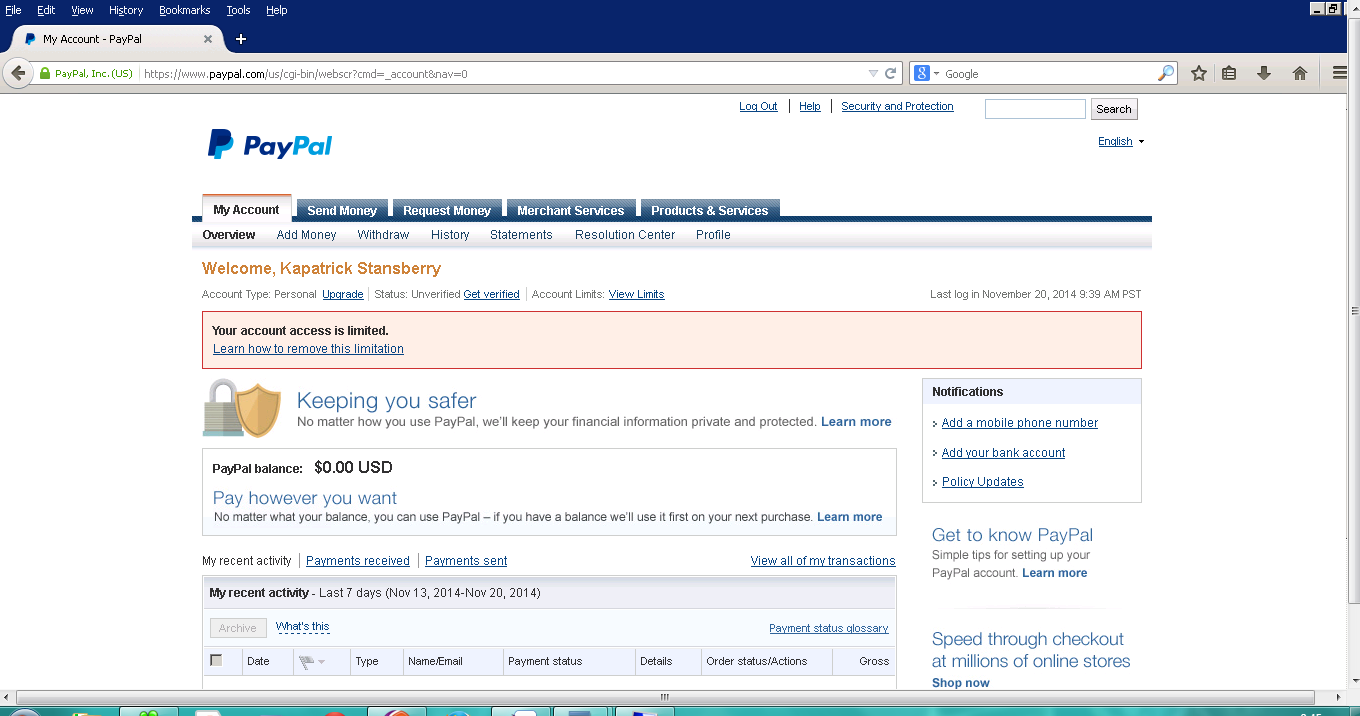Click the PayPal site search field
The width and height of the screenshot is (1360, 716).
click(x=1035, y=109)
